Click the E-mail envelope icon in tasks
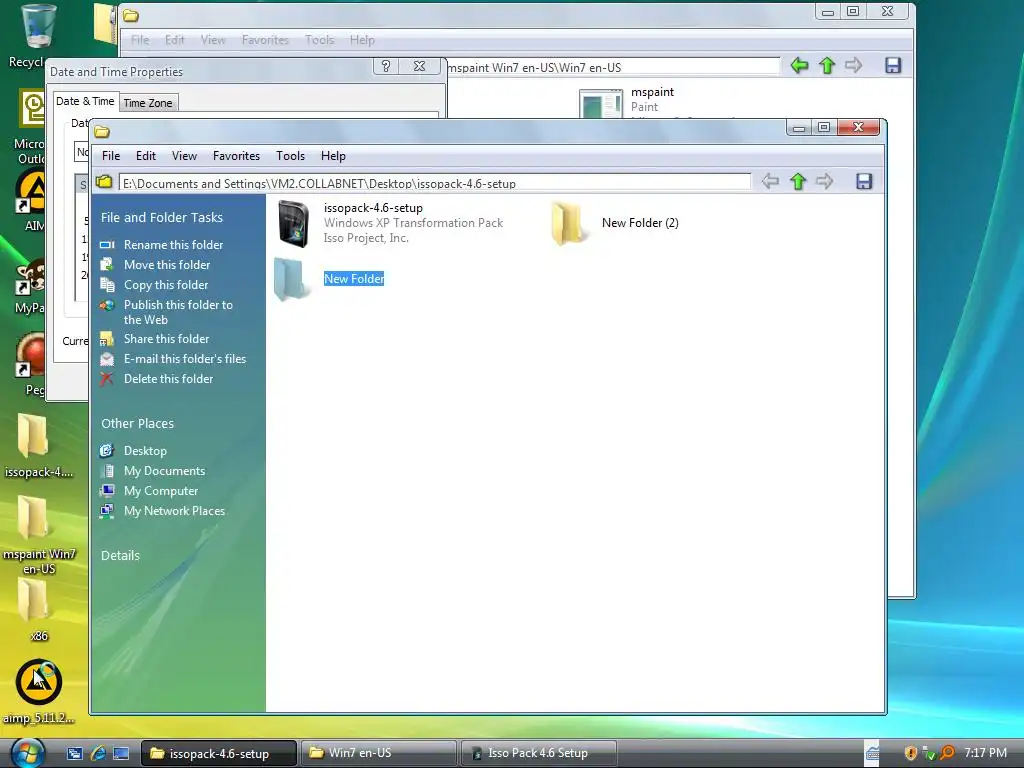Screen dimensions: 1024x768 click(x=107, y=359)
